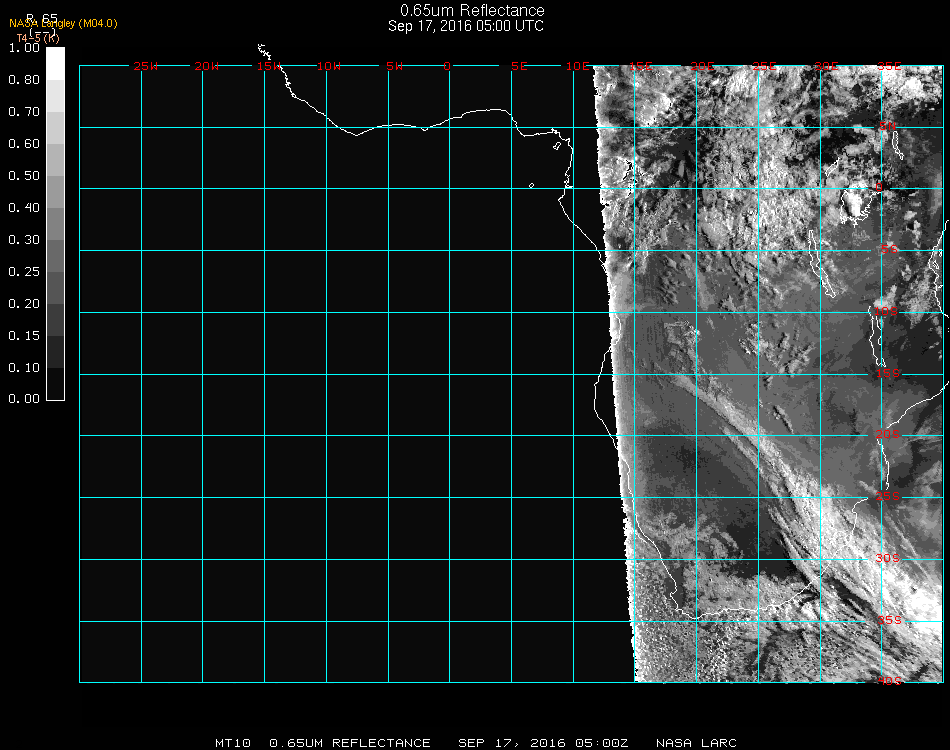Screen dimensions: 950x750
Task: Click the 15S latitude label
Action: point(889,374)
